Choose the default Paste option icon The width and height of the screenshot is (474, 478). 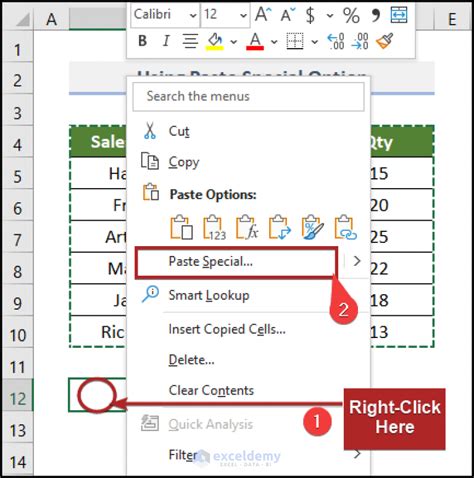[182, 227]
